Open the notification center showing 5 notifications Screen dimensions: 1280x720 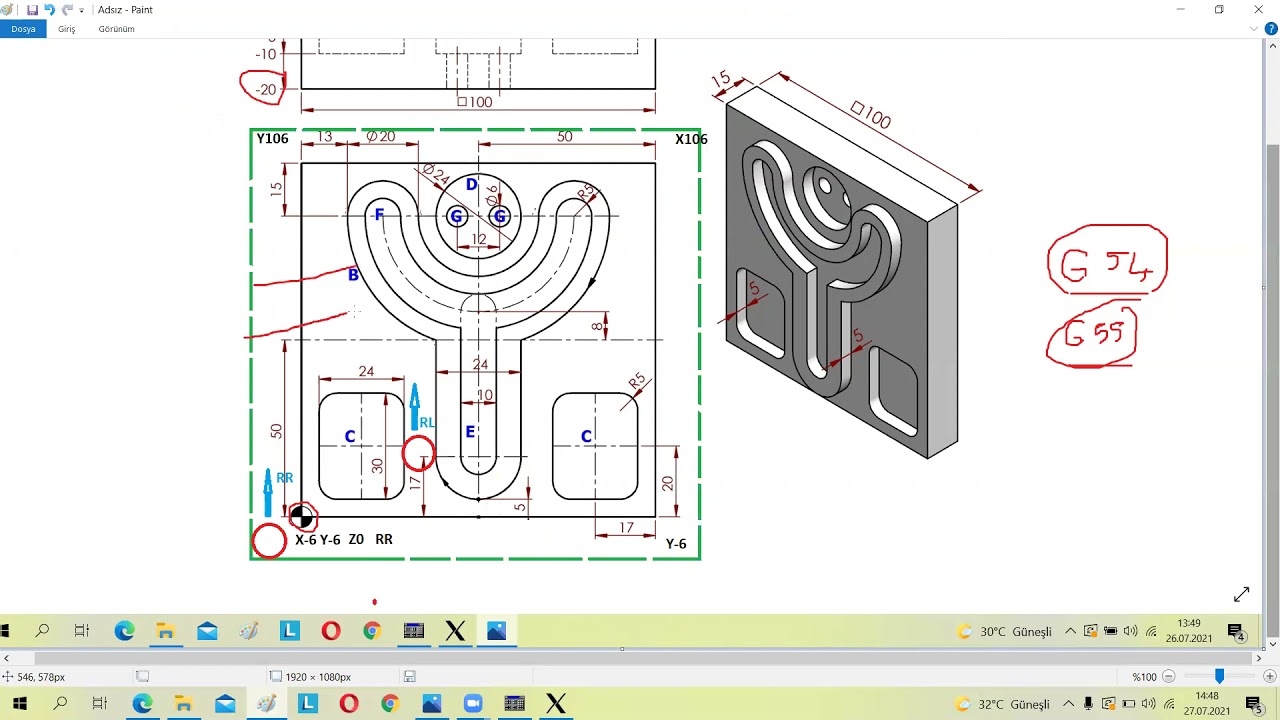pyautogui.click(x=1254, y=704)
